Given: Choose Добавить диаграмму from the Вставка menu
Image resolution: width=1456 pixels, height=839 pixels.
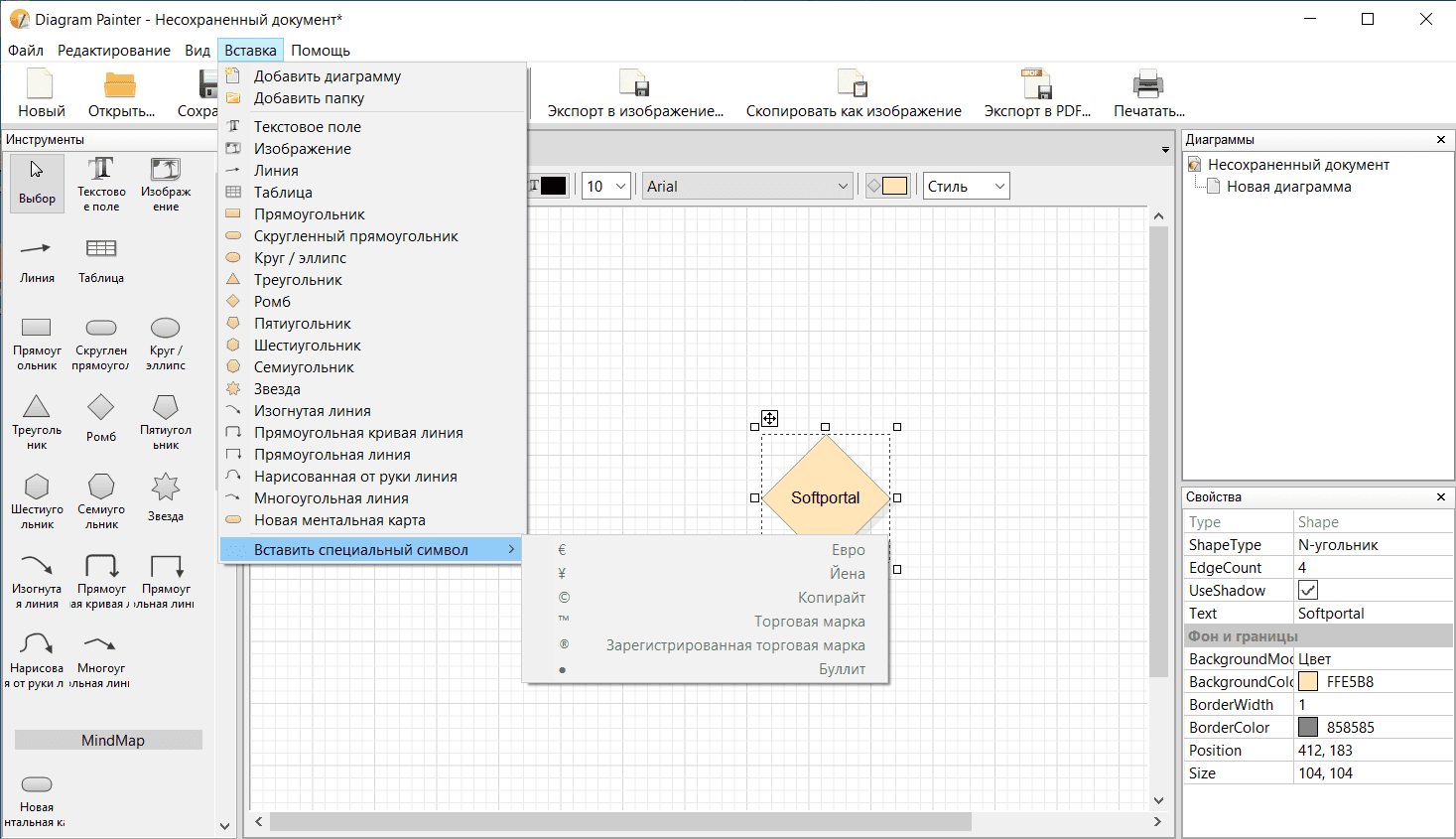Looking at the screenshot, I should coord(372,76).
